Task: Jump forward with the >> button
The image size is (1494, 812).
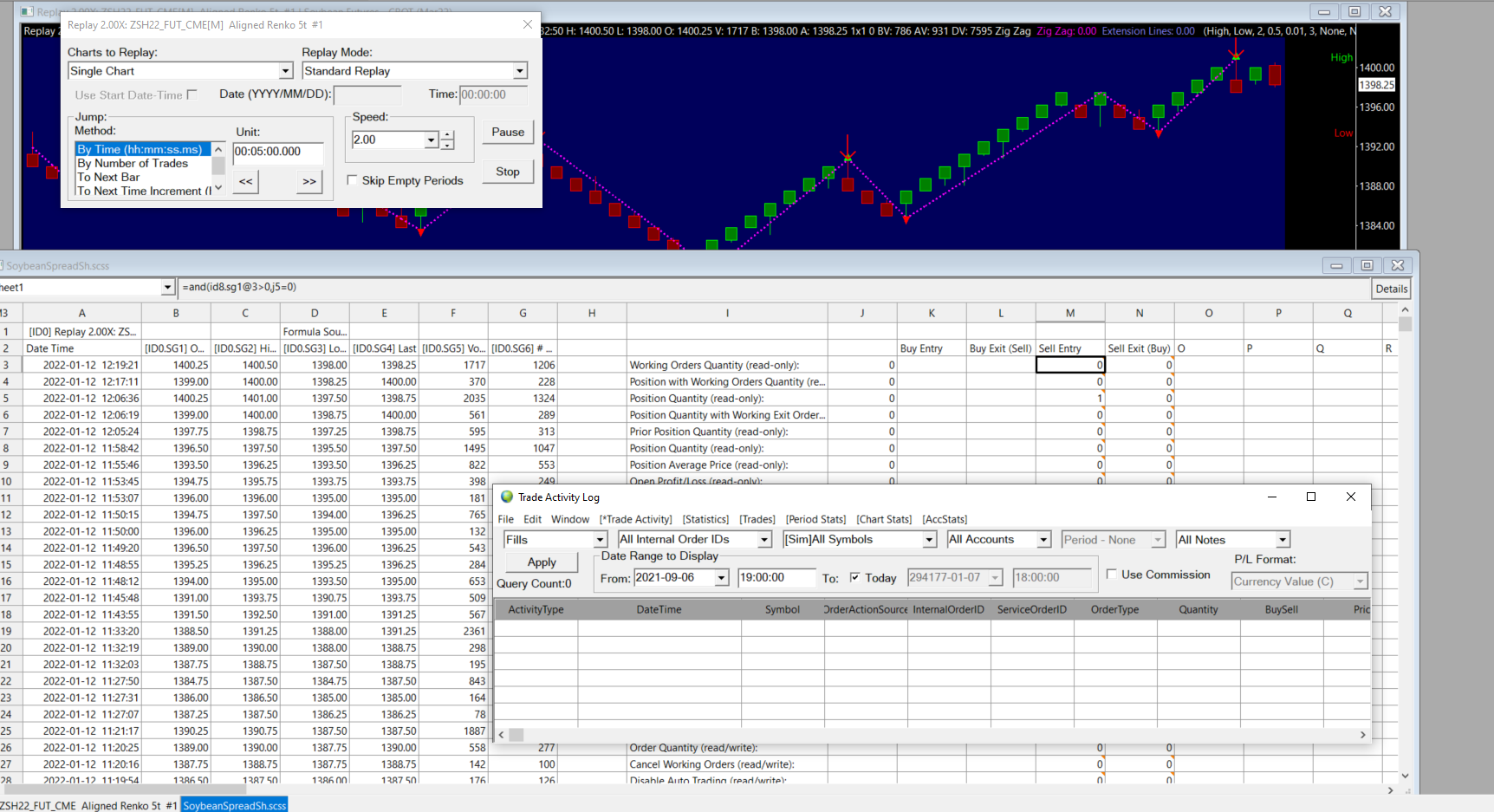Action: [309, 181]
